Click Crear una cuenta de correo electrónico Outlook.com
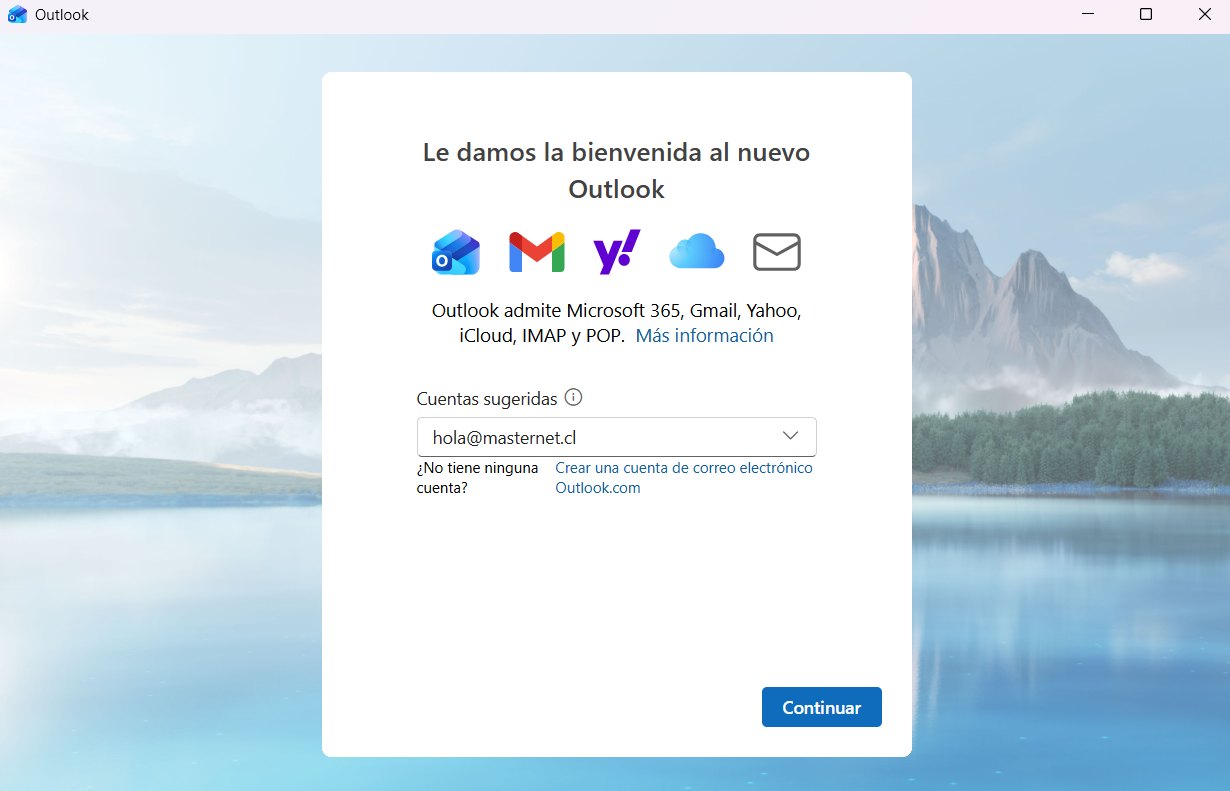This screenshot has width=1230, height=791. point(684,477)
